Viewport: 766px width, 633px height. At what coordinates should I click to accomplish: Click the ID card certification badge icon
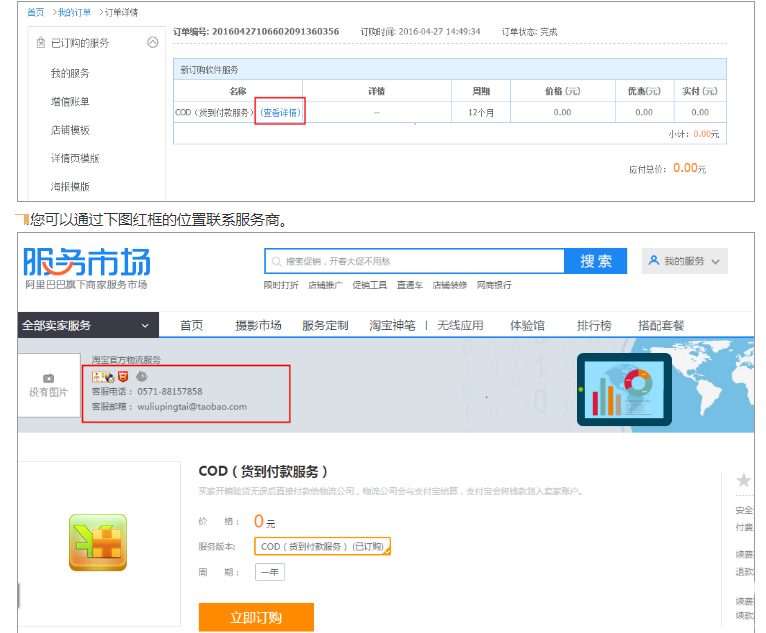tap(103, 377)
